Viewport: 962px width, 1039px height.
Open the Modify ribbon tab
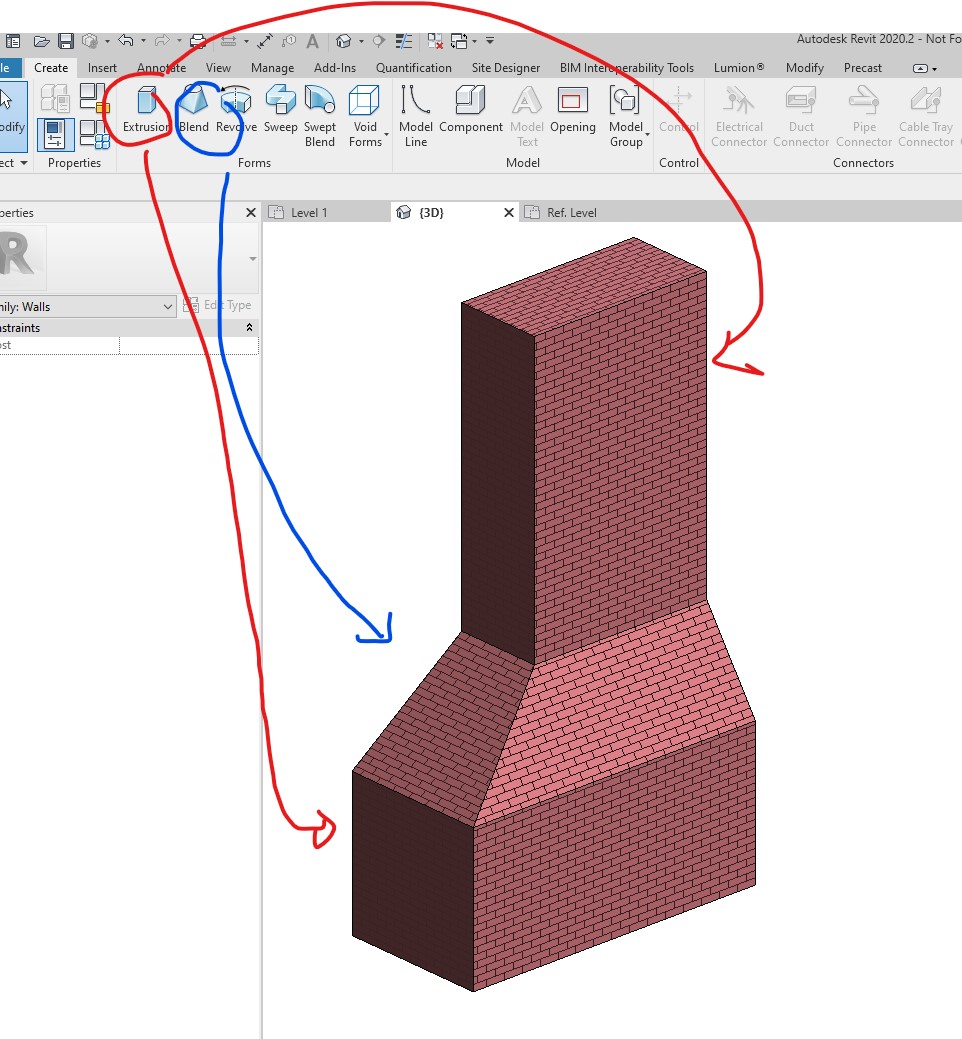(804, 68)
